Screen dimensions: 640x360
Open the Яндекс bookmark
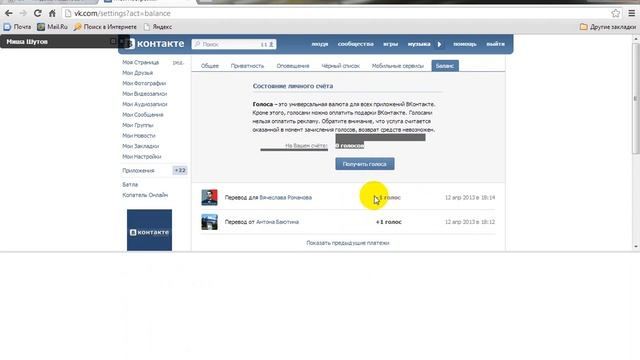[158, 27]
